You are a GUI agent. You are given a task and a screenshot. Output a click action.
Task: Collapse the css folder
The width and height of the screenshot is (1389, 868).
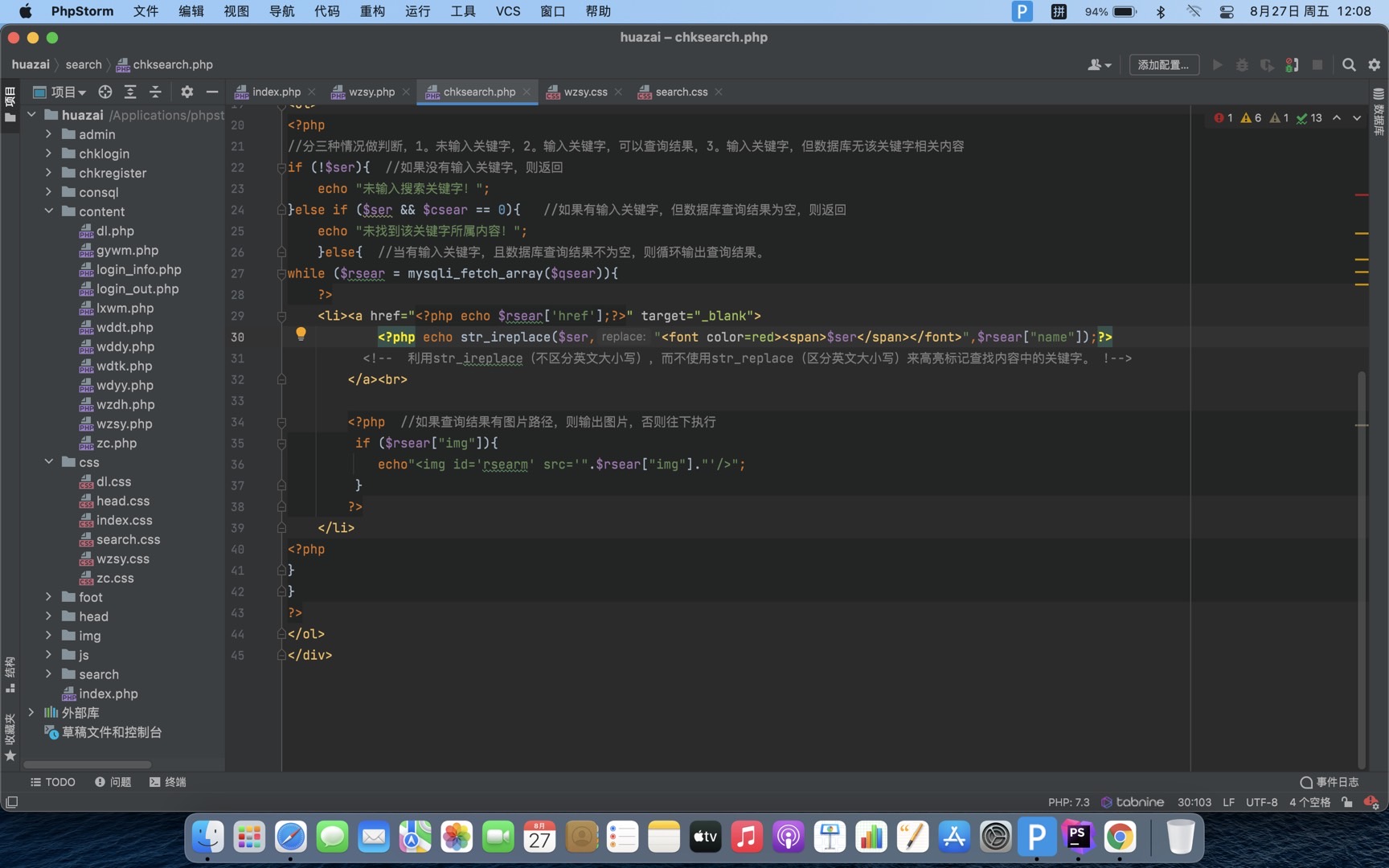pyautogui.click(x=48, y=461)
